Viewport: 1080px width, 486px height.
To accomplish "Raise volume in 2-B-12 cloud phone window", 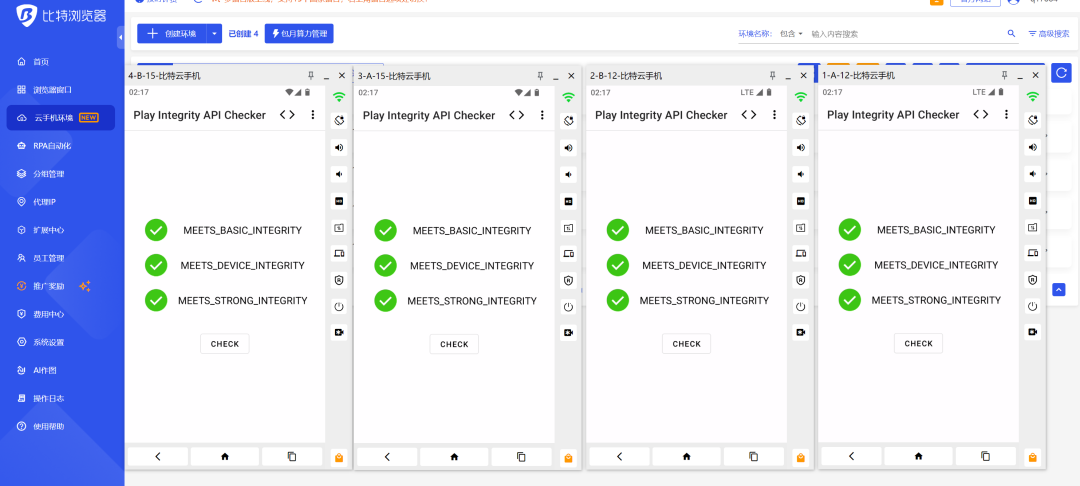I will pyautogui.click(x=800, y=147).
